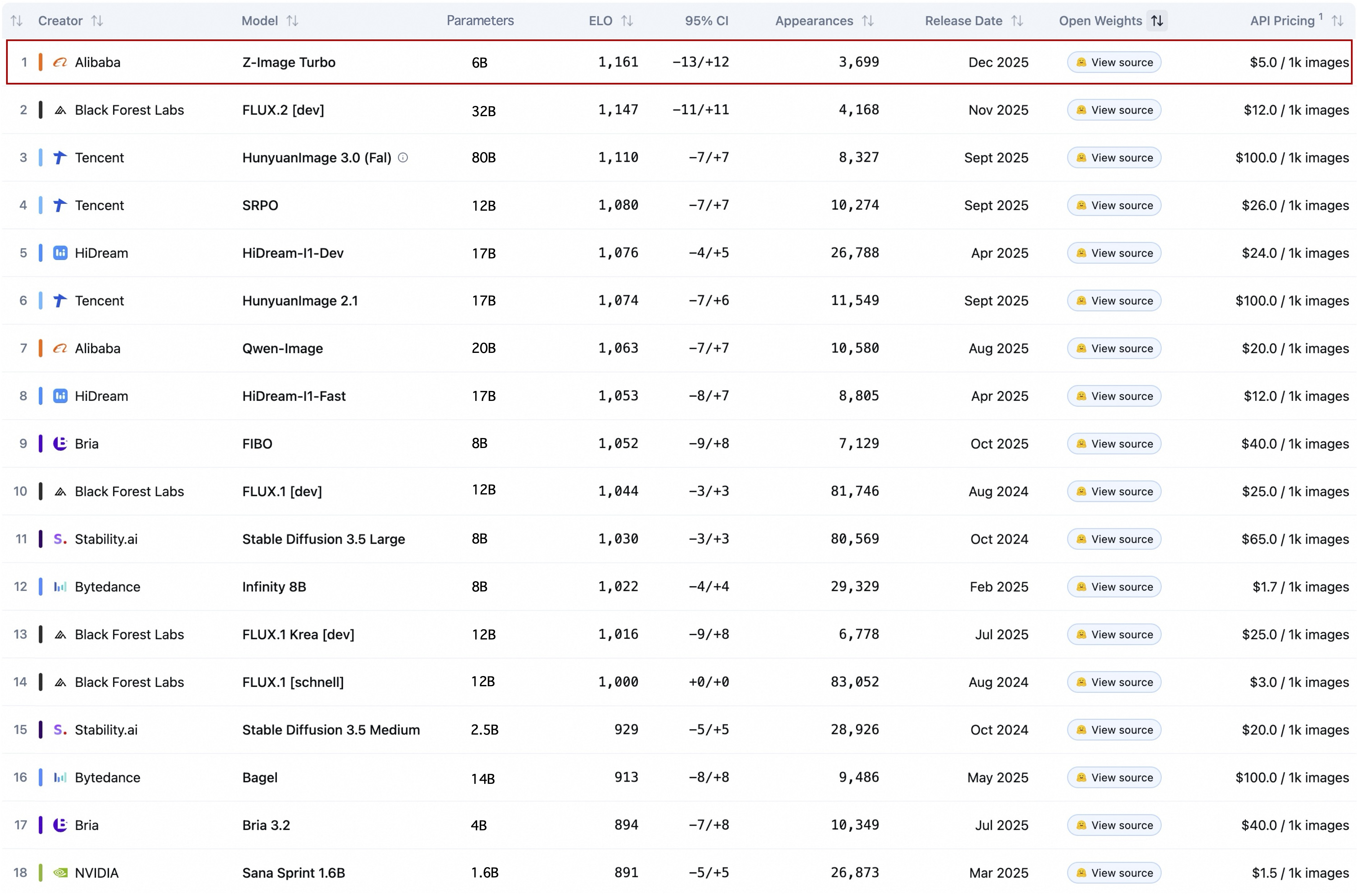The height and width of the screenshot is (896, 1357).
Task: Click the Alibaba logo beside Z-Image Turbo
Action: coord(60,62)
